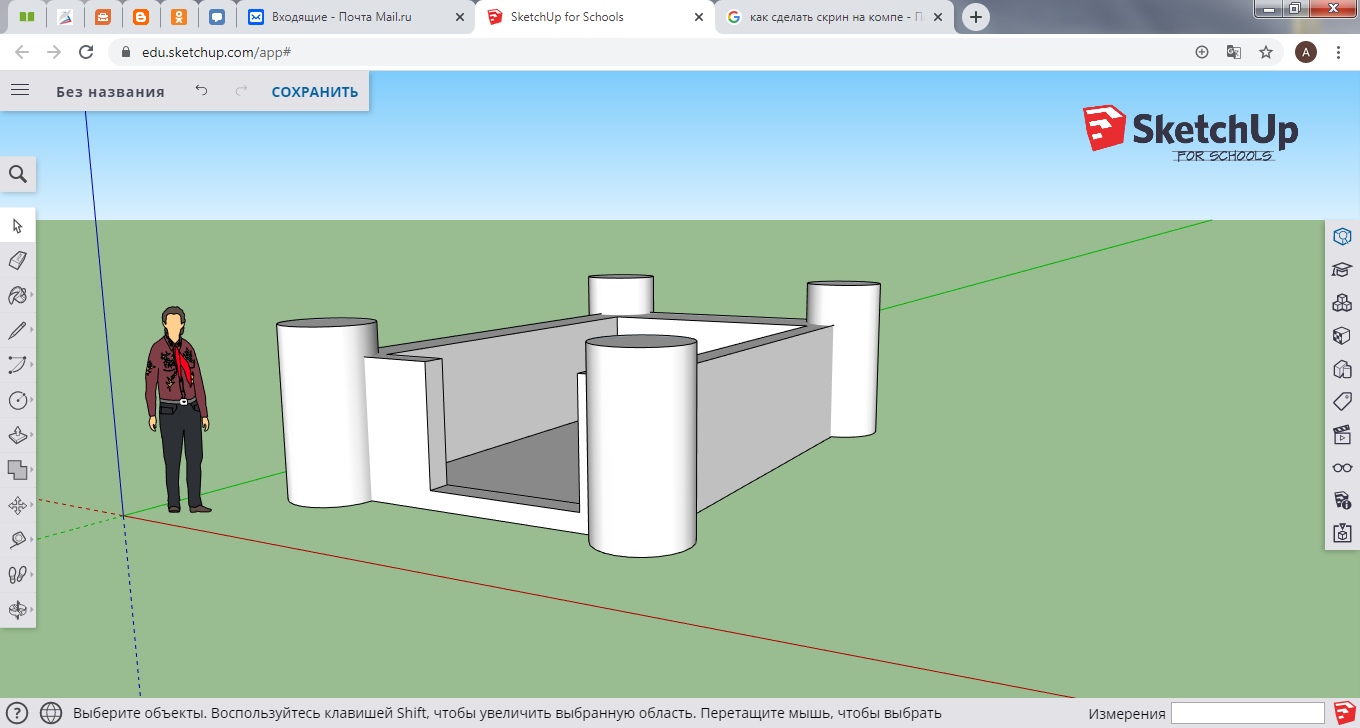Open the Instructor panel
This screenshot has height=728, width=1360.
pos(1342,270)
